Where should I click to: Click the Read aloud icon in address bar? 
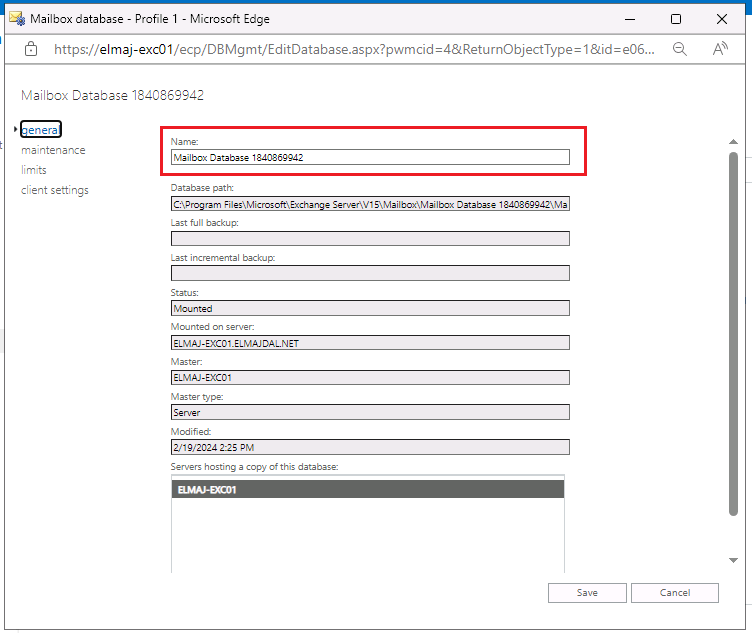(x=719, y=48)
